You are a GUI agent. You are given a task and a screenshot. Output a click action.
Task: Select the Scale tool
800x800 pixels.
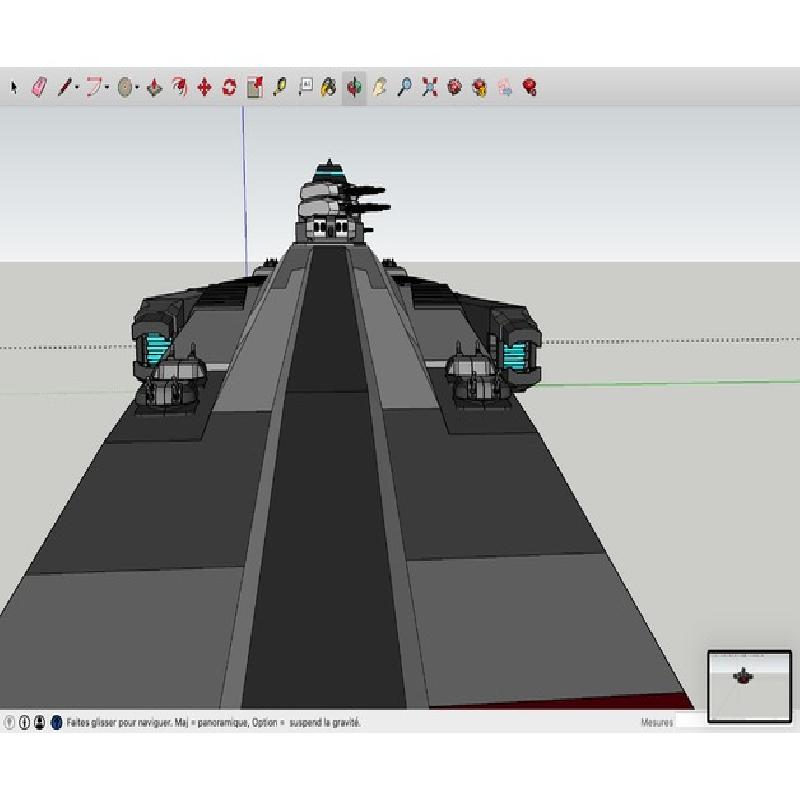tap(254, 88)
